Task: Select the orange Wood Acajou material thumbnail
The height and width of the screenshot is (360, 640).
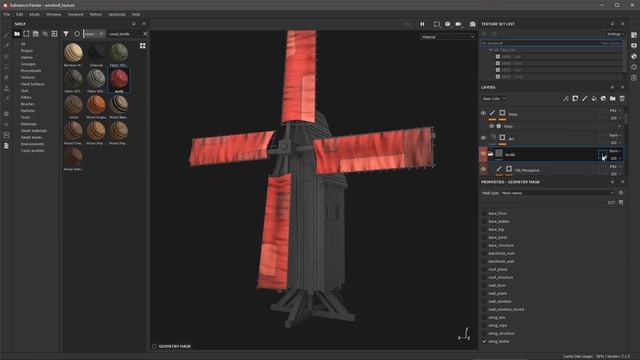Action: pyautogui.click(x=96, y=105)
